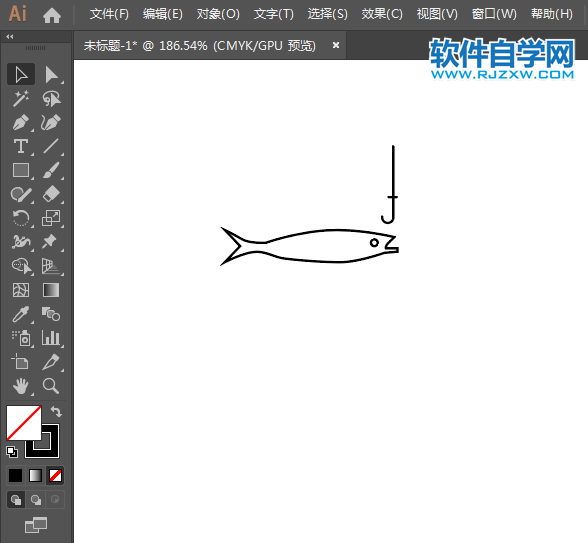
Task: Open the 效果(C) menu
Action: [382, 14]
